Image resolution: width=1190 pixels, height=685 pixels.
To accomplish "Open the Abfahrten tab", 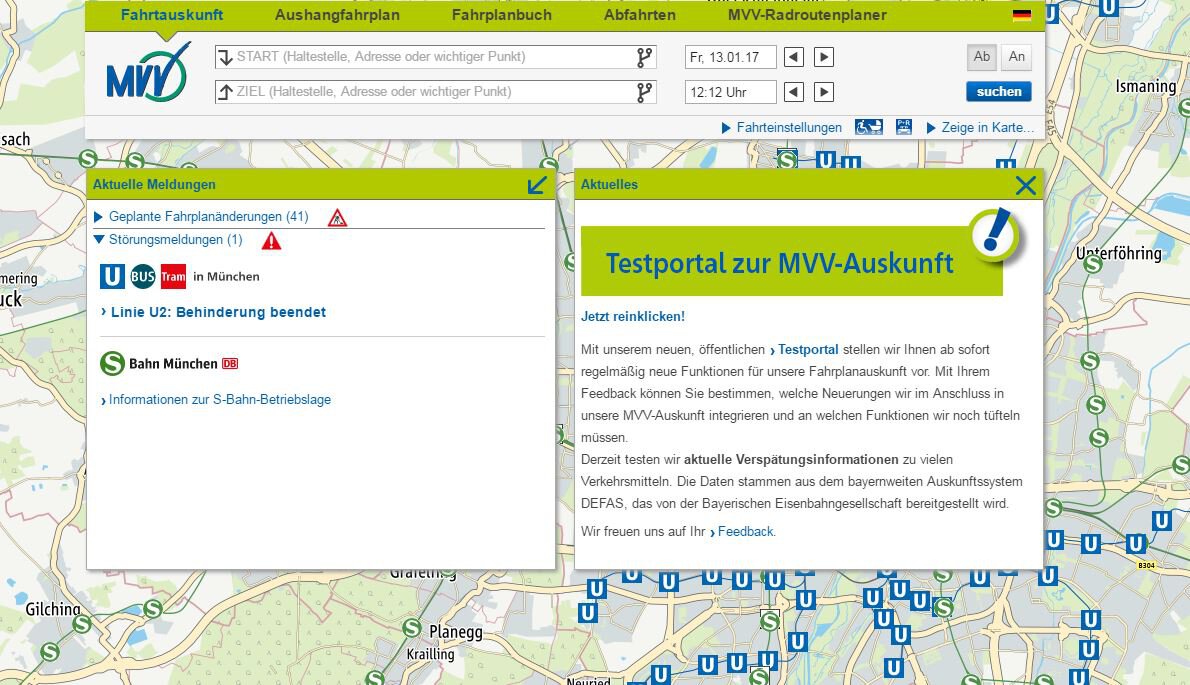I will pos(640,15).
